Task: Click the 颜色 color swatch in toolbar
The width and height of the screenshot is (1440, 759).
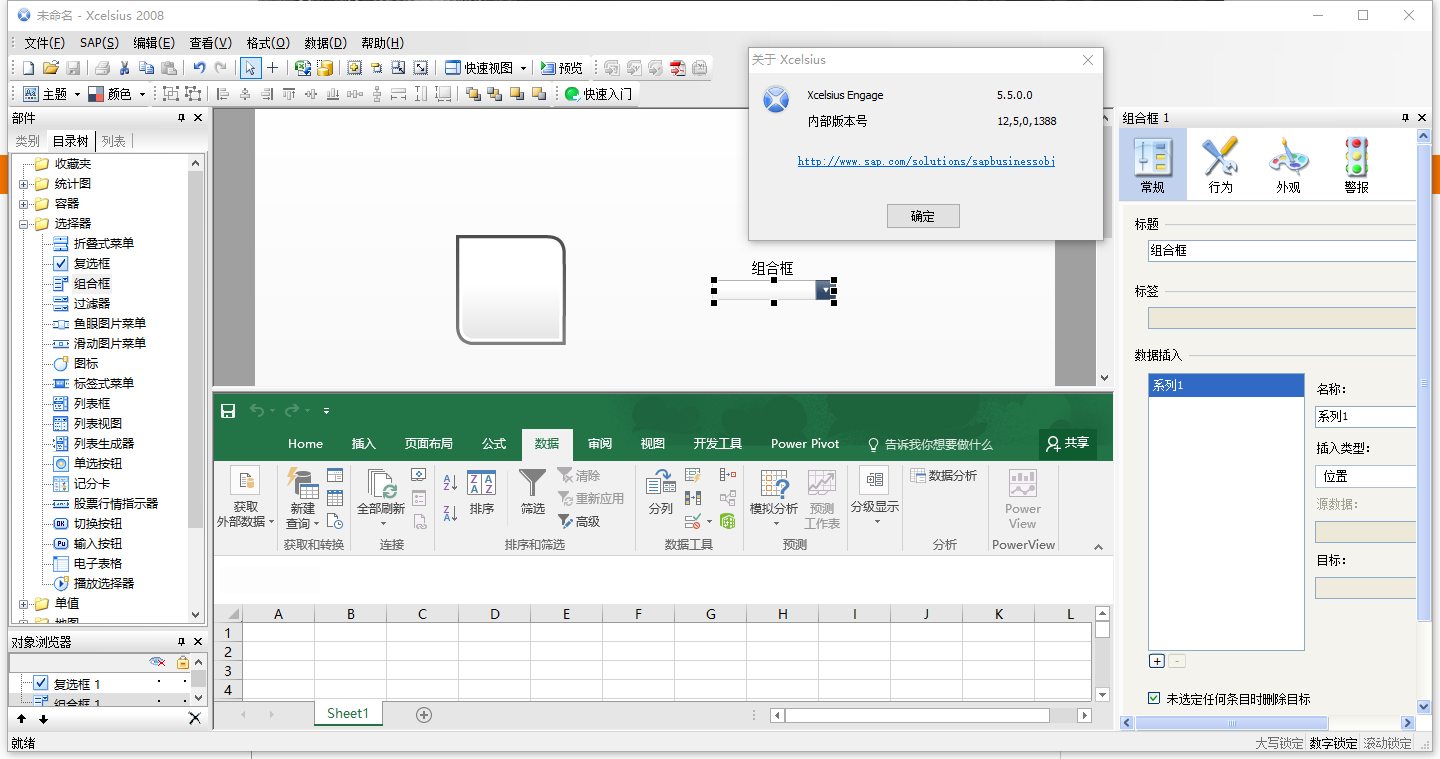Action: (x=96, y=94)
